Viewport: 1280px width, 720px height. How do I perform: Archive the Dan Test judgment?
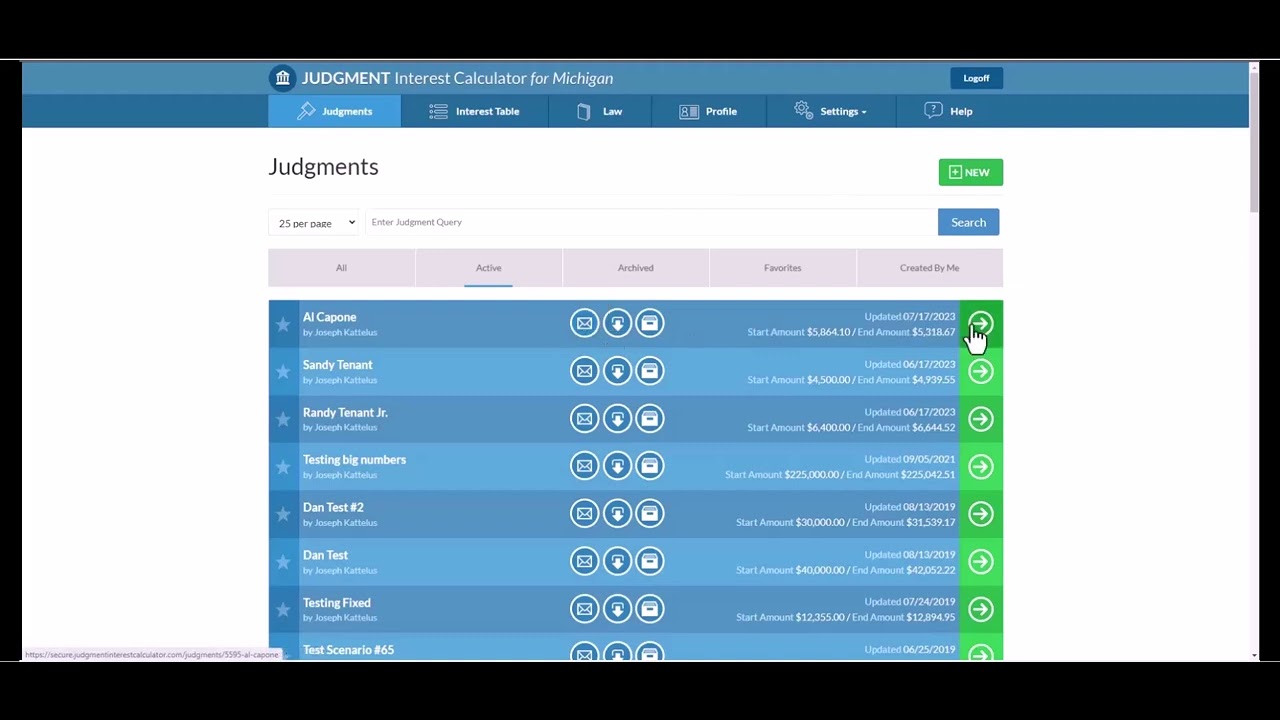[x=650, y=561]
